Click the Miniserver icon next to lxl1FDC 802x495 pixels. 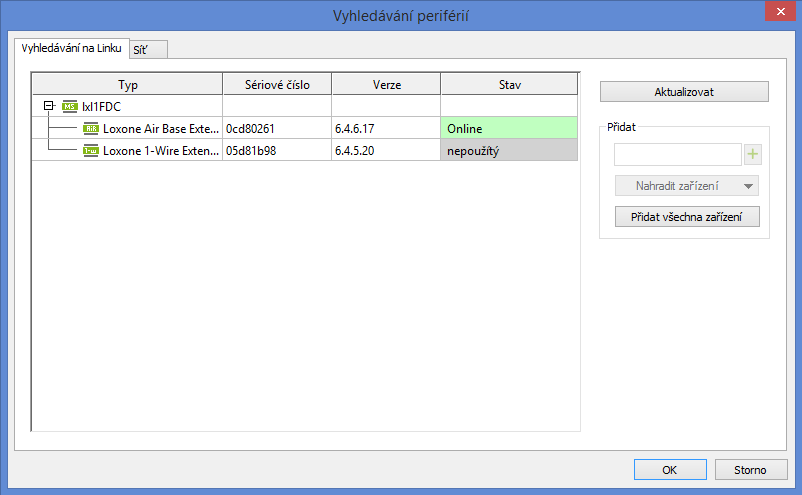(x=70, y=106)
